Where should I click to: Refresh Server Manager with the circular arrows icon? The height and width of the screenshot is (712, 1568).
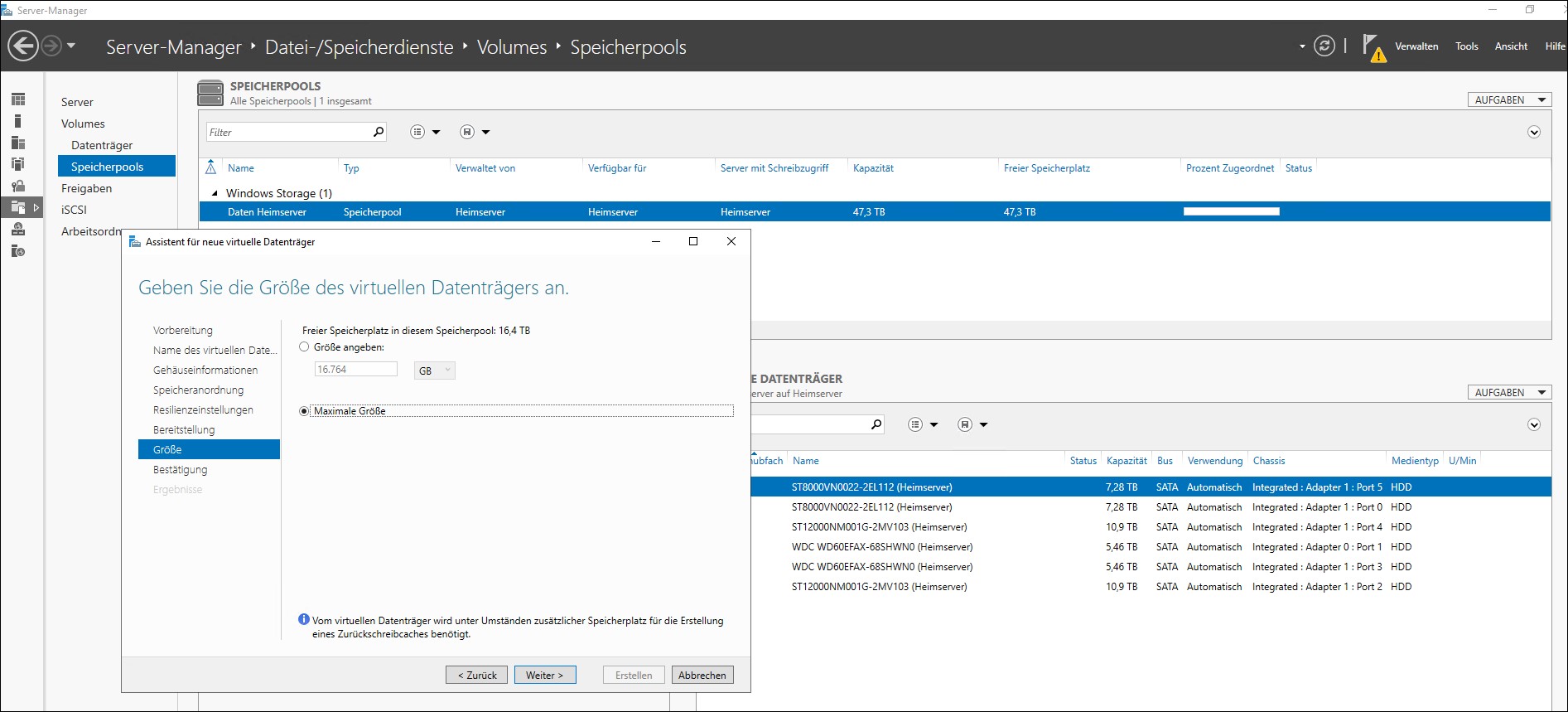click(x=1324, y=46)
